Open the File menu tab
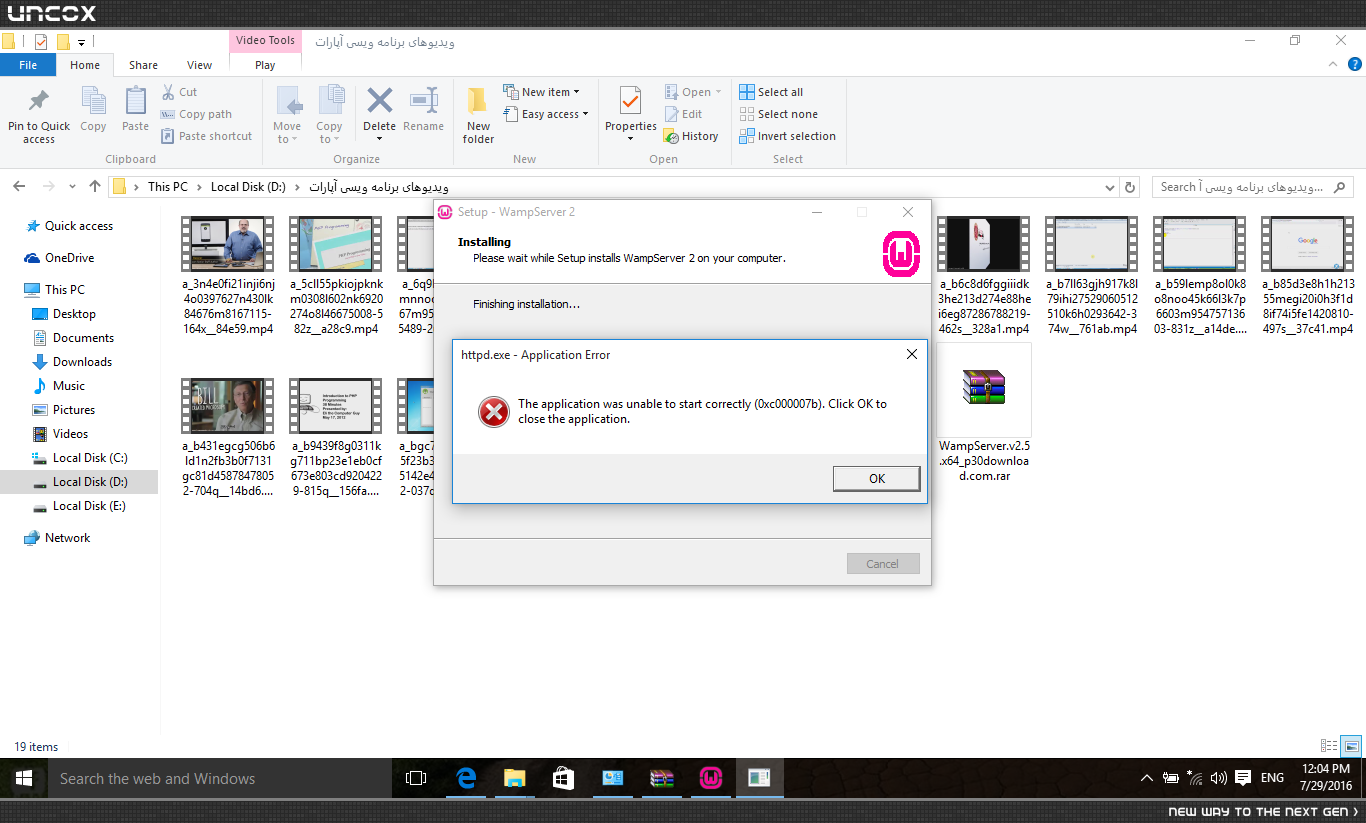The height and width of the screenshot is (823, 1366). [x=28, y=65]
